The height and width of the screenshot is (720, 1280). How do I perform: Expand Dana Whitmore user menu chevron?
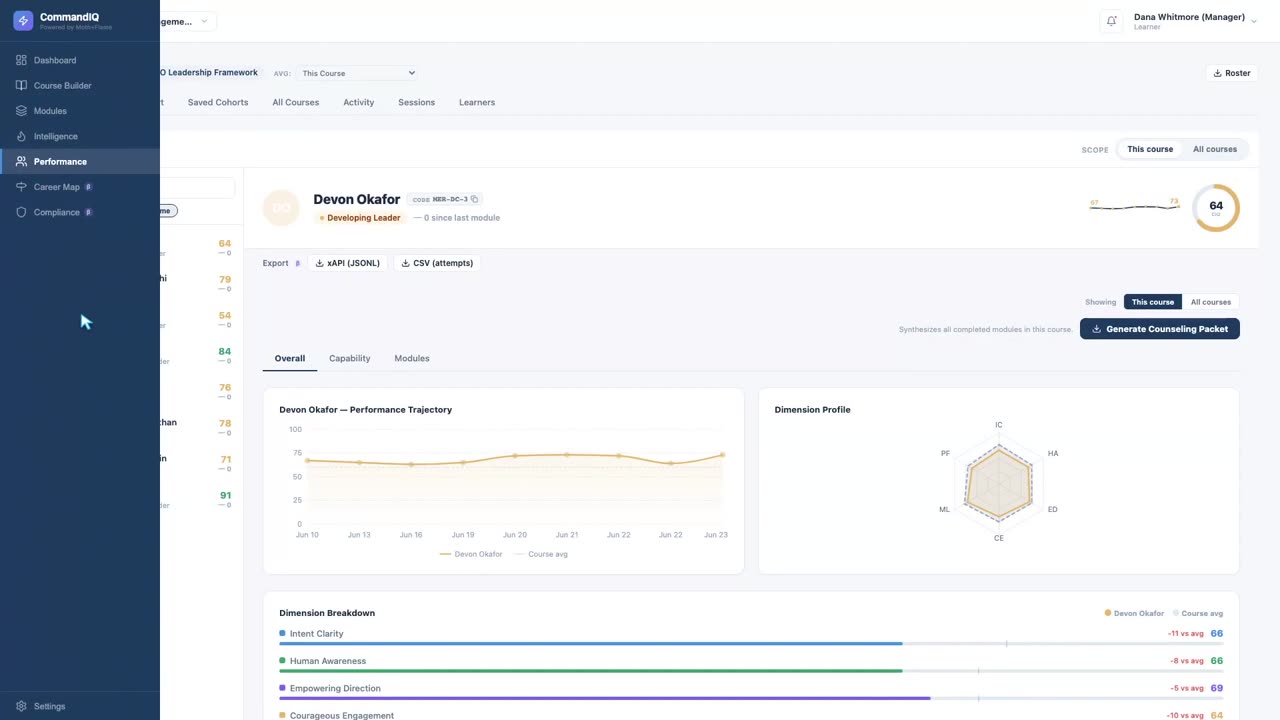tap(1254, 21)
